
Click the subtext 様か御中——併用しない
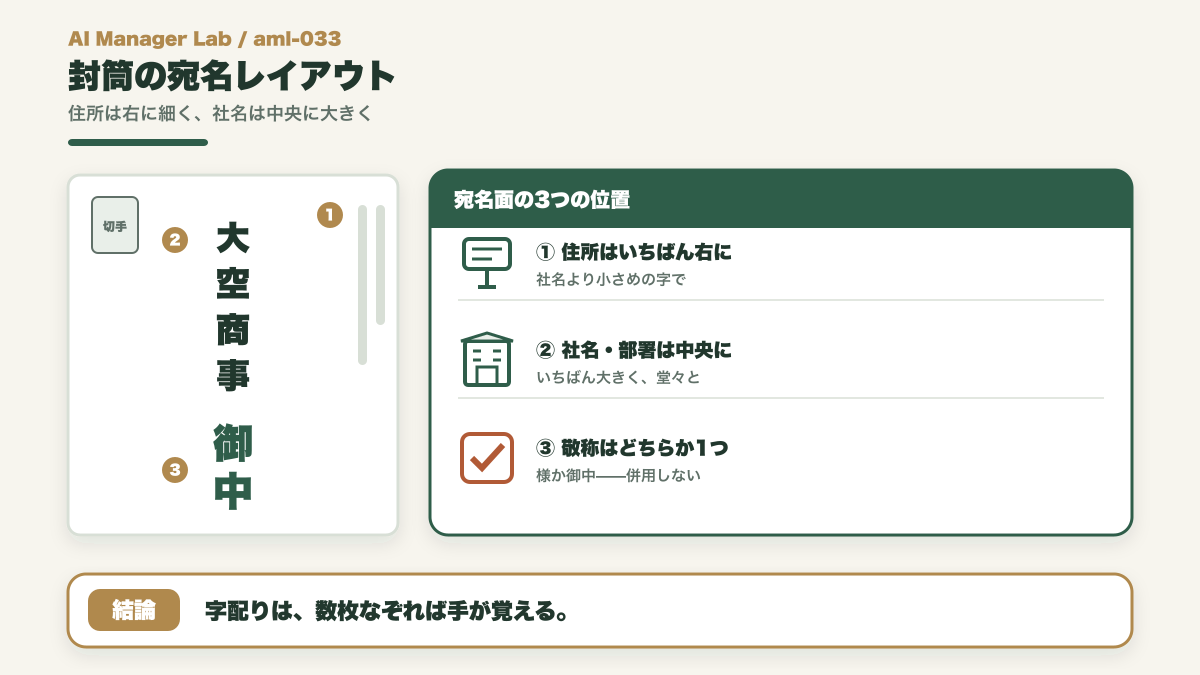tap(618, 476)
